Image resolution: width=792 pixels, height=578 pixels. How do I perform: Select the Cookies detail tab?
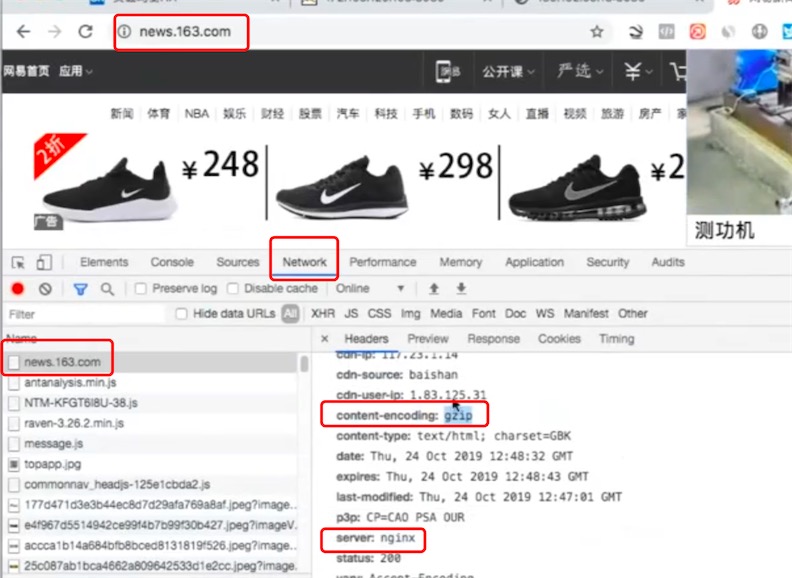click(559, 339)
